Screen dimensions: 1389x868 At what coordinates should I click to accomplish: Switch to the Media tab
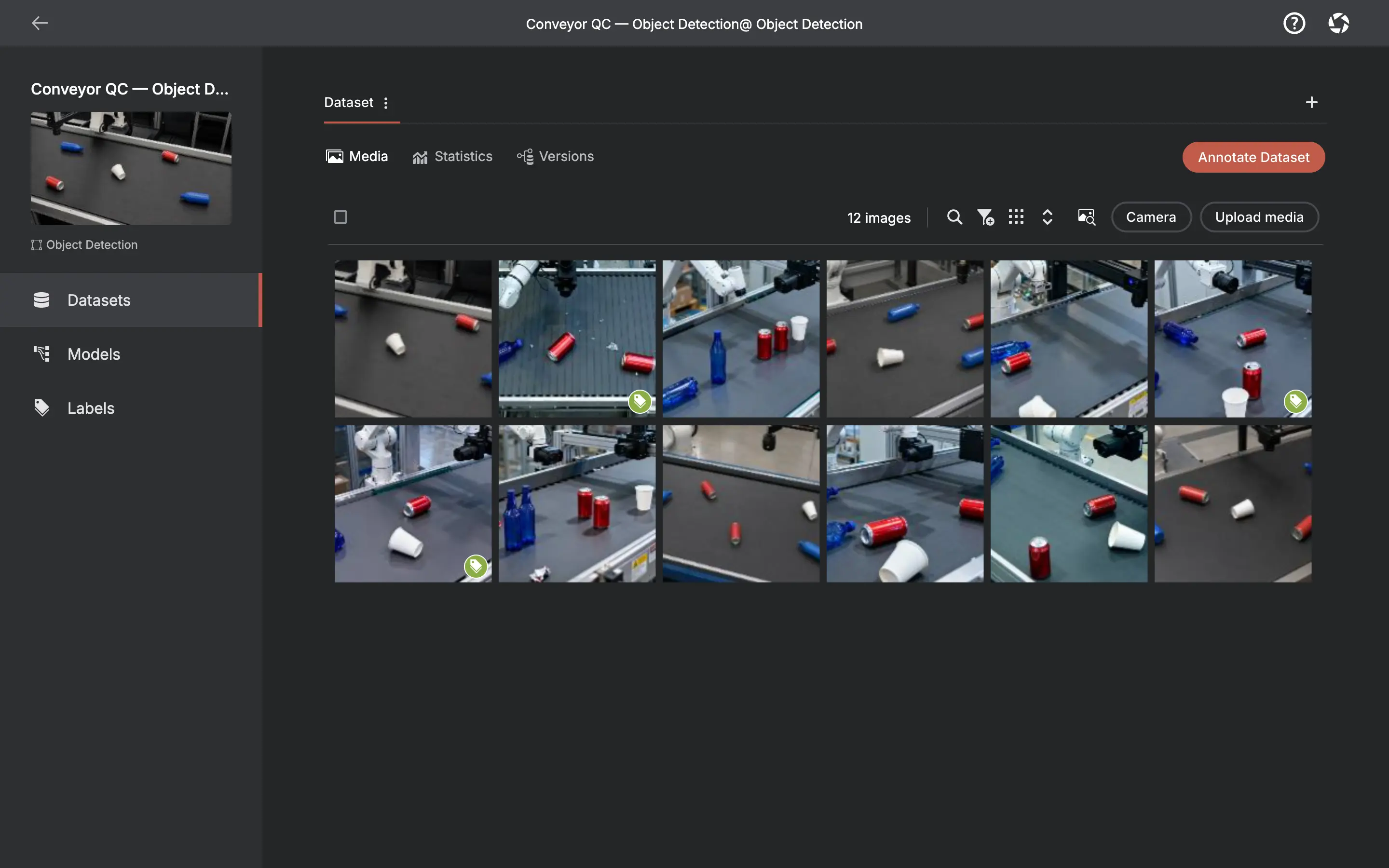[357, 156]
